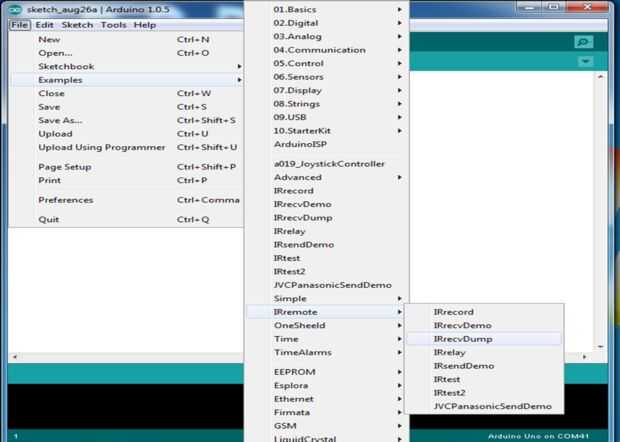Open the tab options dropdown arrow
Screen dimensions: 620x442
[585, 61]
